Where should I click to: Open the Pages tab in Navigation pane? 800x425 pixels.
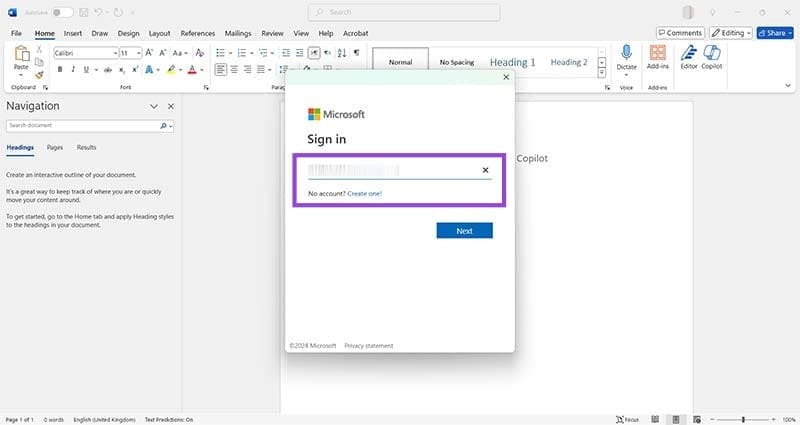(55, 147)
